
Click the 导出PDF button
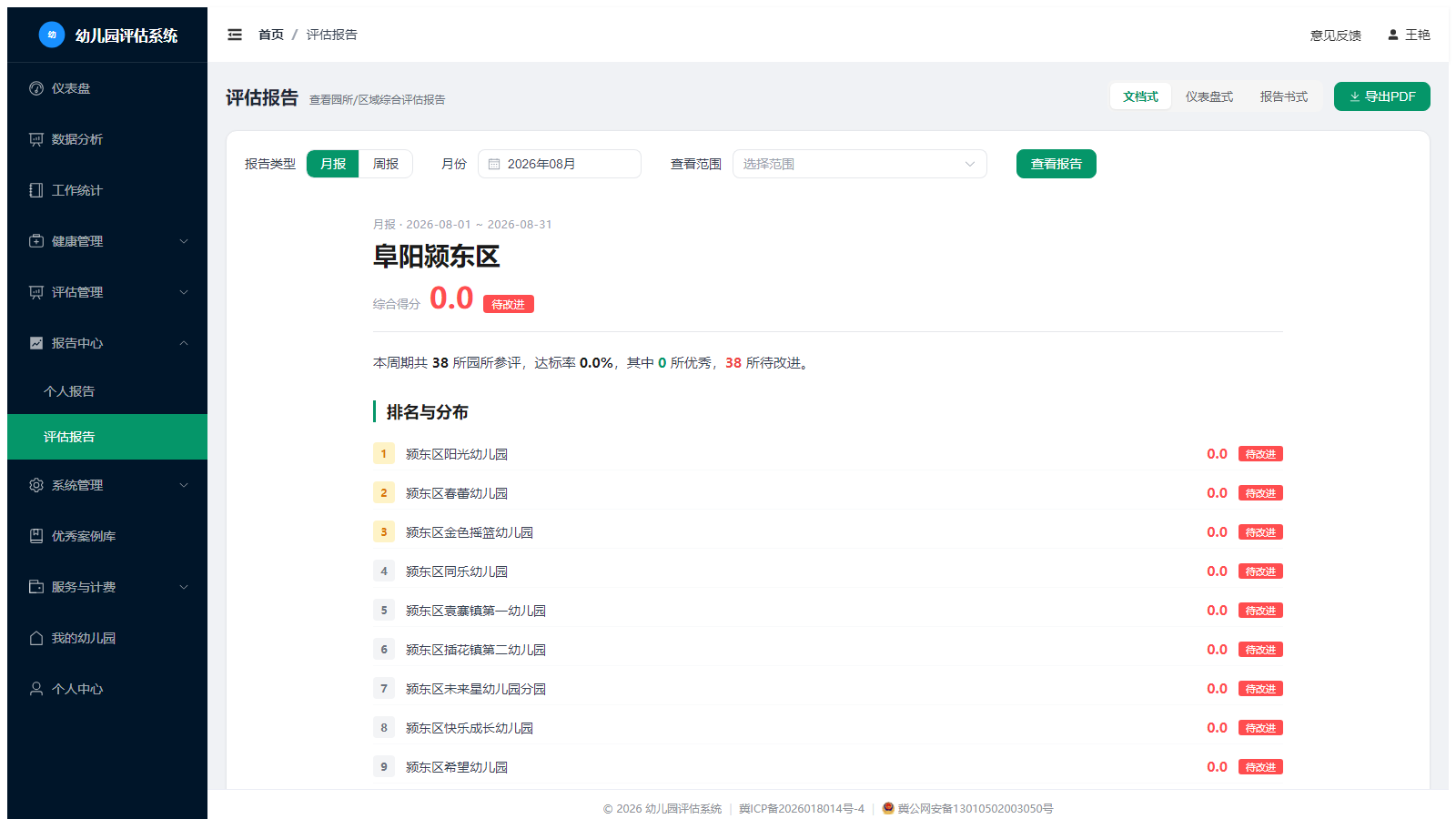(x=1382, y=96)
